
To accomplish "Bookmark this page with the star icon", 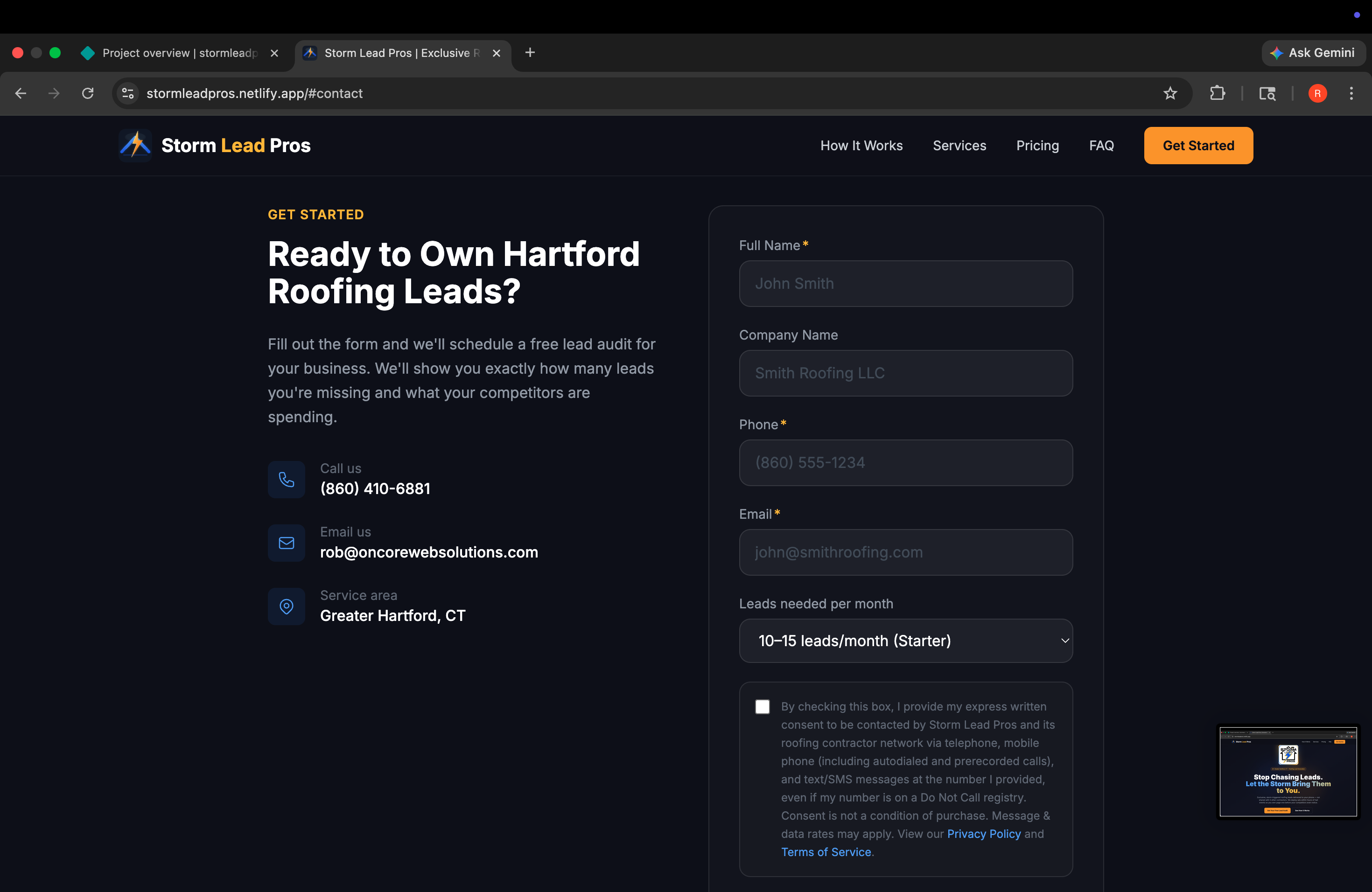I will (x=1169, y=93).
